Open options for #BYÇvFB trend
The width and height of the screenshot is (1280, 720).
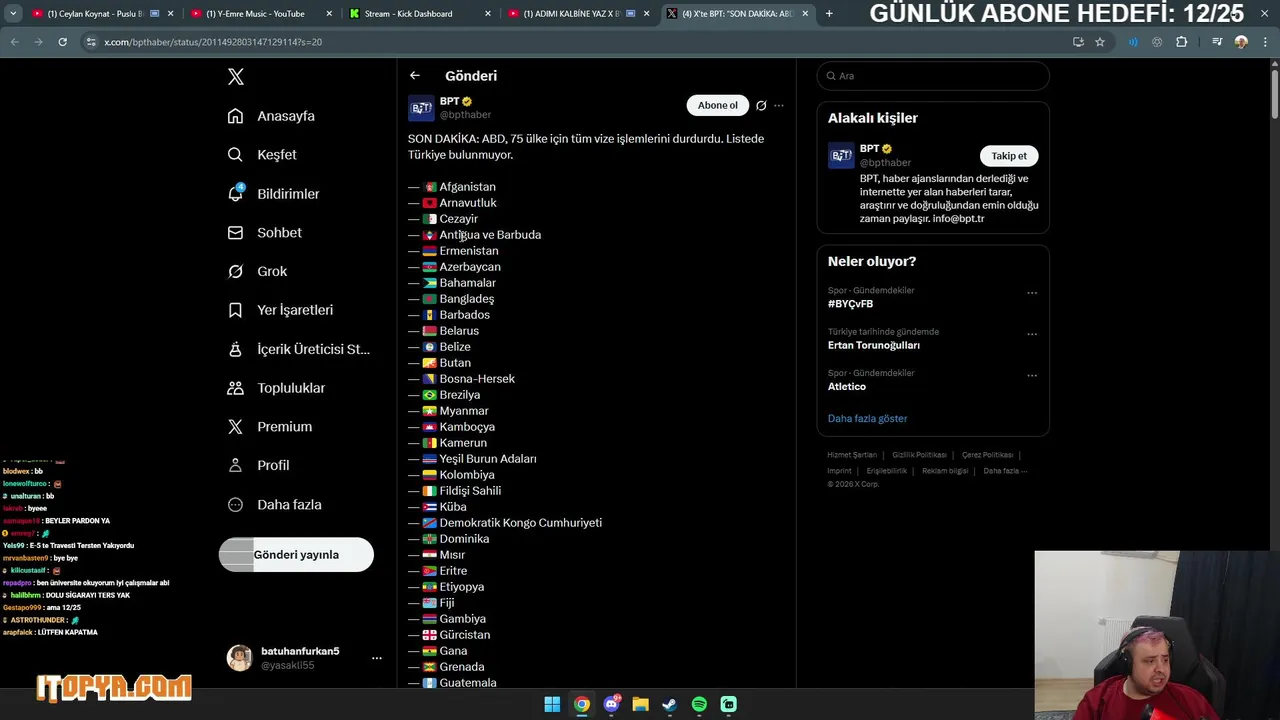(x=1032, y=293)
